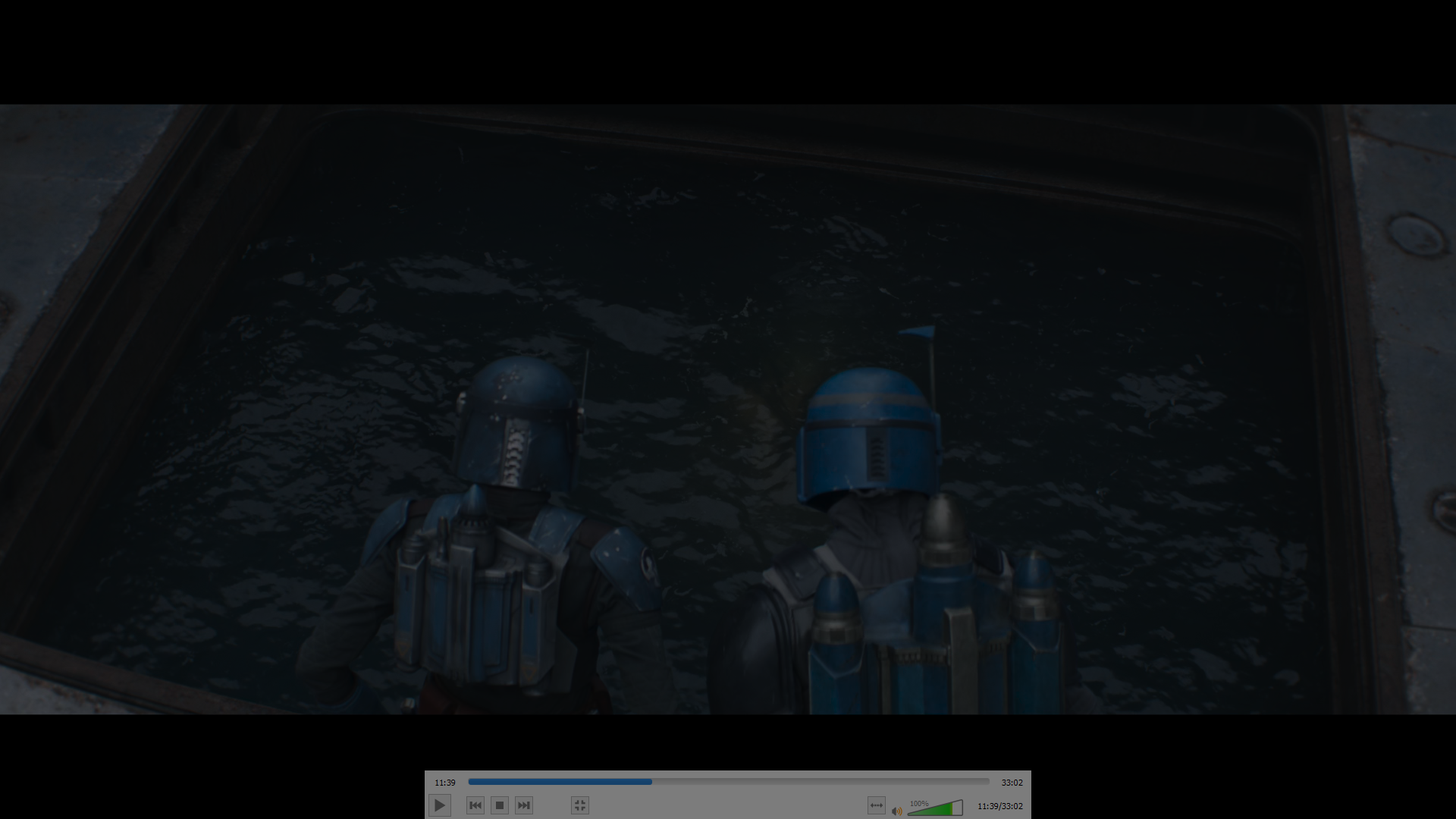Mute audio via the speaker icon
This screenshot has height=819, width=1456.
coord(897,811)
